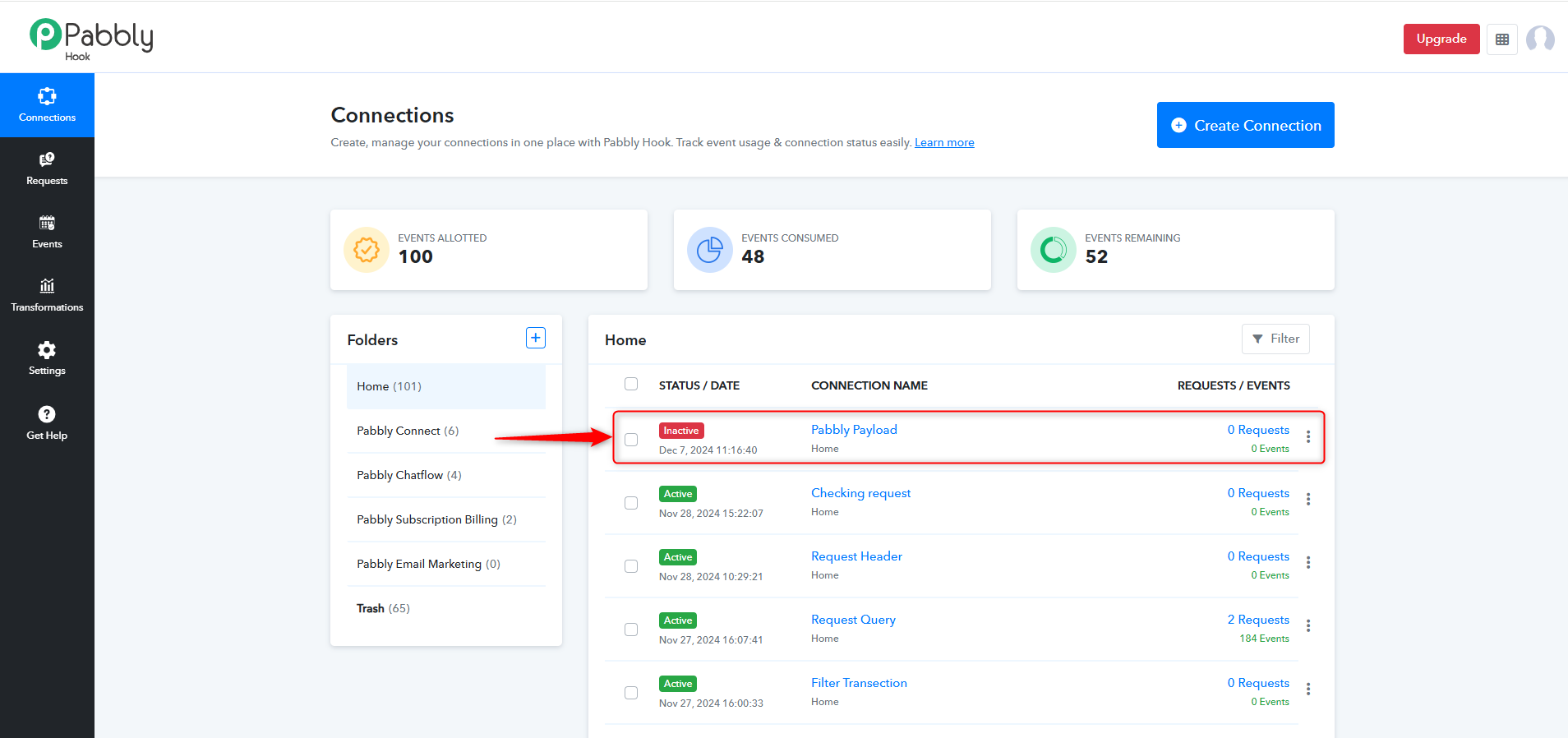This screenshot has width=1568, height=738.
Task: Open the Filter dropdown
Action: click(x=1275, y=339)
